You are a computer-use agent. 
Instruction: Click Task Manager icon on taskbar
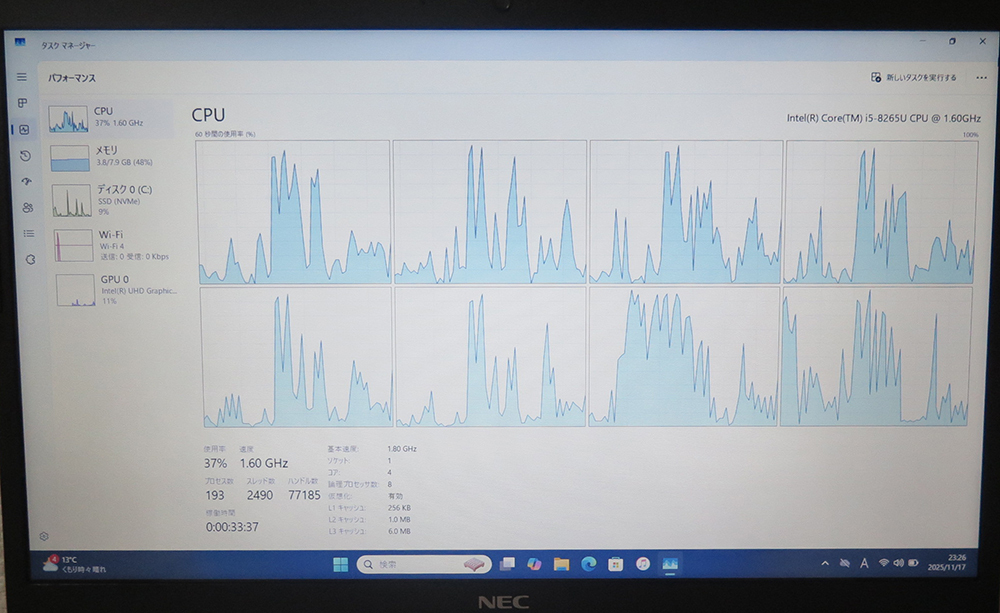click(x=670, y=564)
